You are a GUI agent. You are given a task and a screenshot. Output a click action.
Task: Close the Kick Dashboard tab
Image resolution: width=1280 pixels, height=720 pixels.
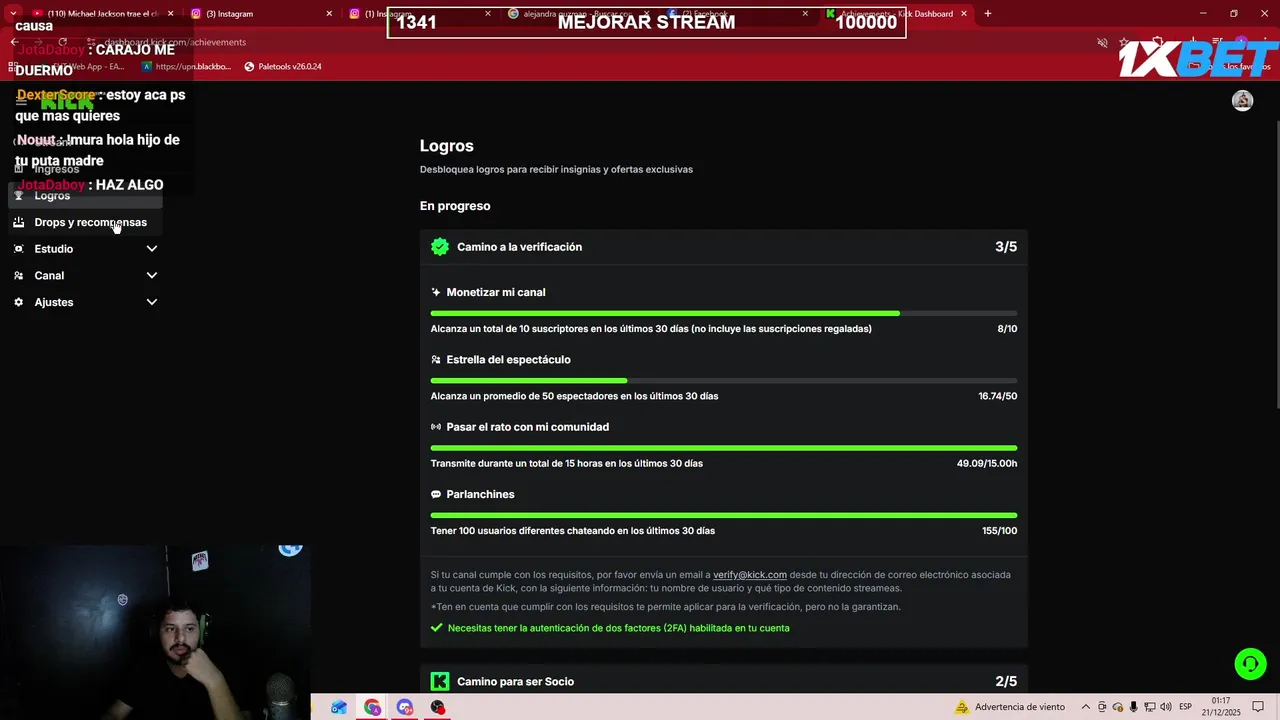pos(964,14)
